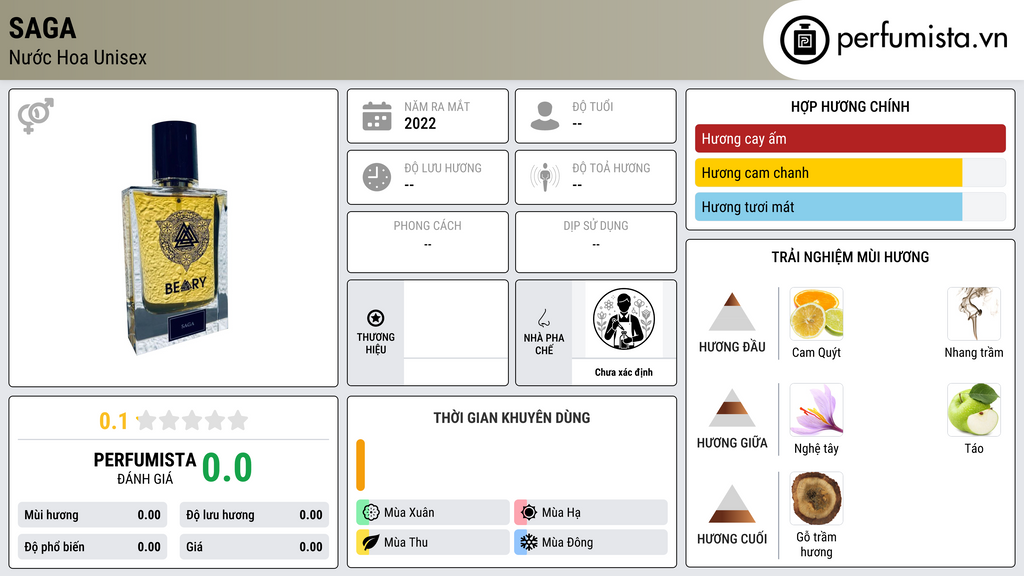The height and width of the screenshot is (576, 1024).
Task: Select the Mùa Đông season label
Action: click(568, 543)
